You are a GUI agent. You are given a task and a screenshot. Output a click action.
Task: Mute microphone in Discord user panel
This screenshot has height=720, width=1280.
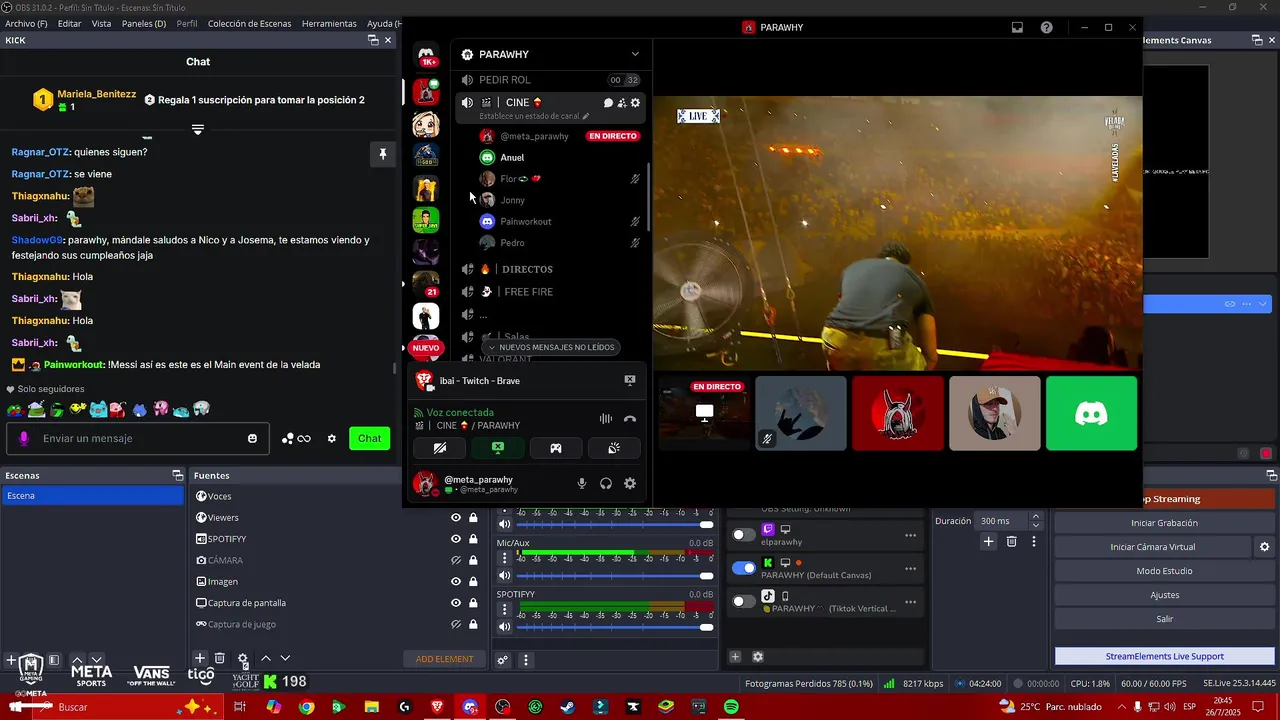click(x=581, y=483)
